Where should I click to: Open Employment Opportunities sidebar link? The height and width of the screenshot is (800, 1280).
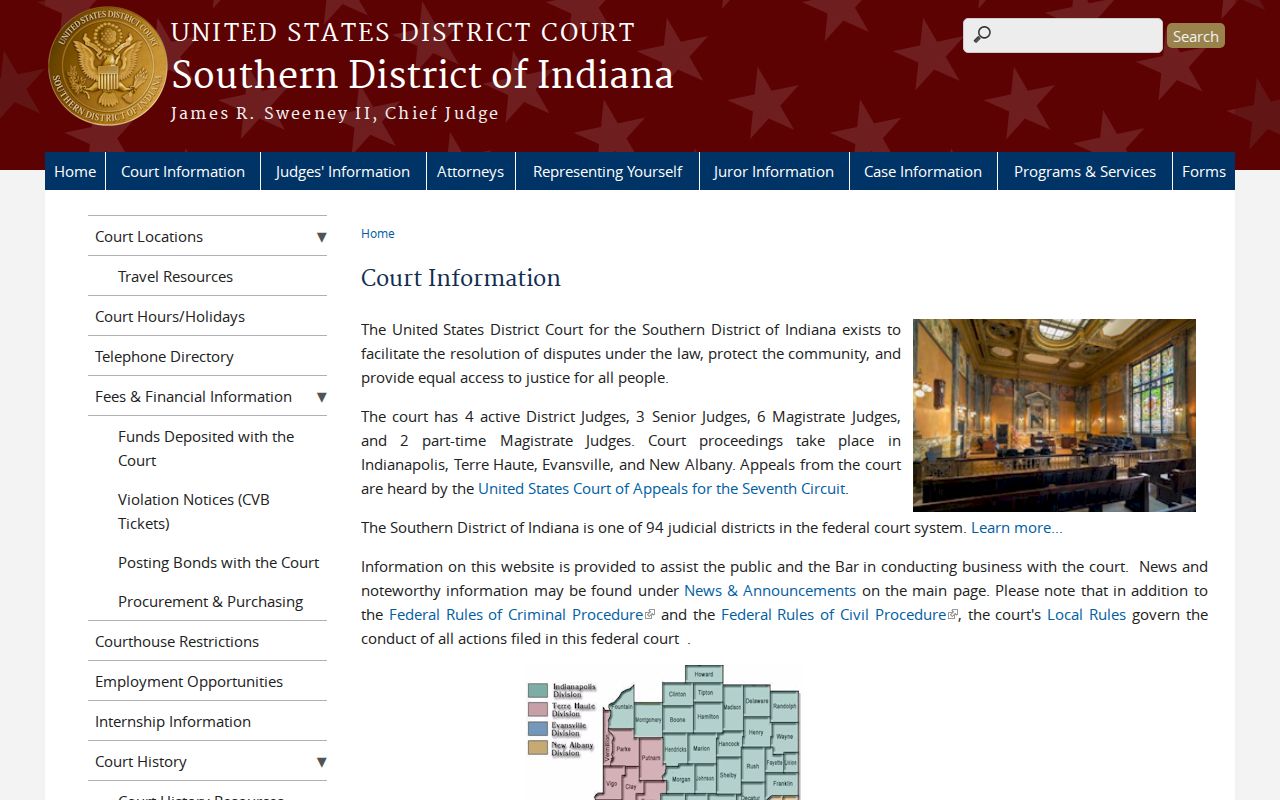[x=189, y=681]
